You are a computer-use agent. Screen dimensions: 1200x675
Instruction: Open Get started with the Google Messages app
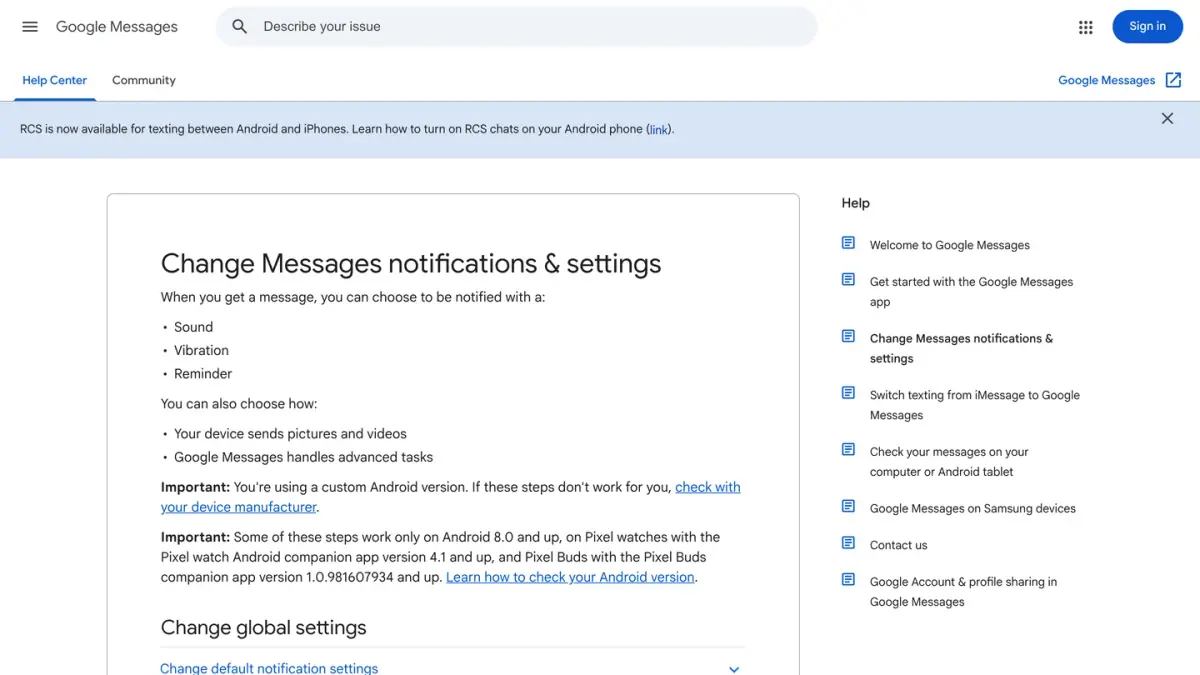(x=971, y=292)
